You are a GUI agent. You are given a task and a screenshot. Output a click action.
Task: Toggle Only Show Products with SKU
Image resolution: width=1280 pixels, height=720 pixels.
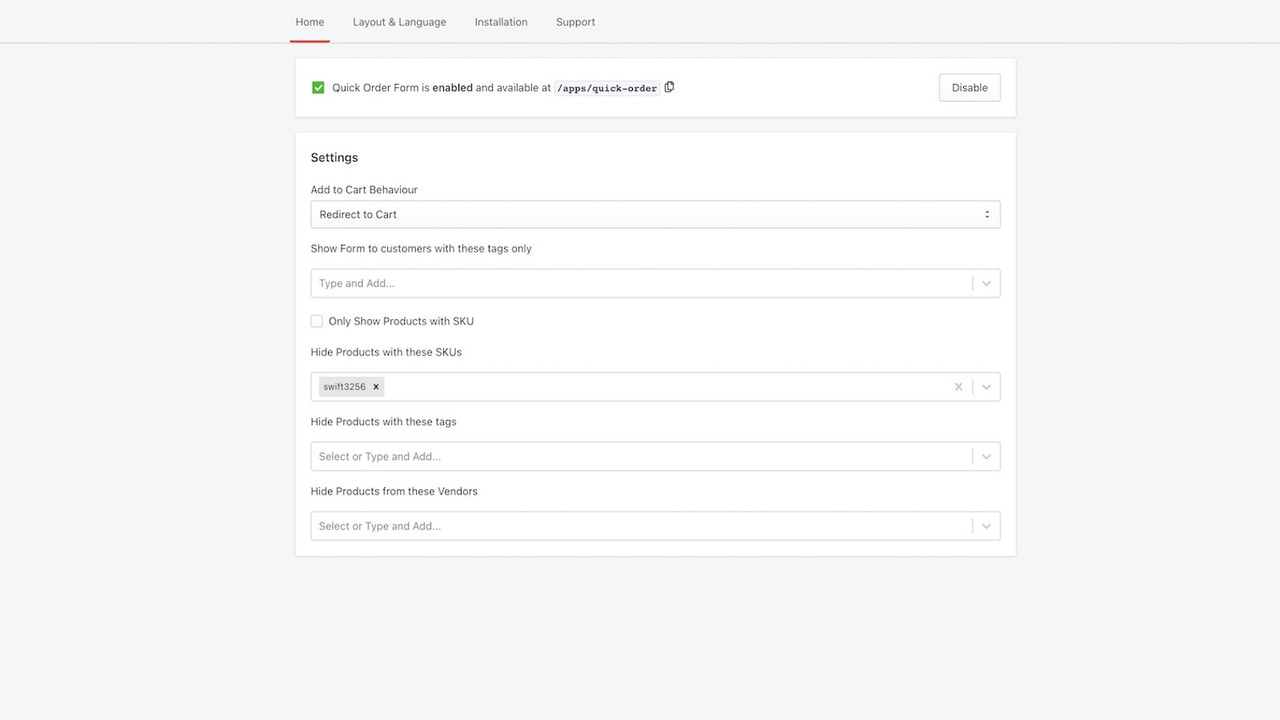(x=317, y=321)
